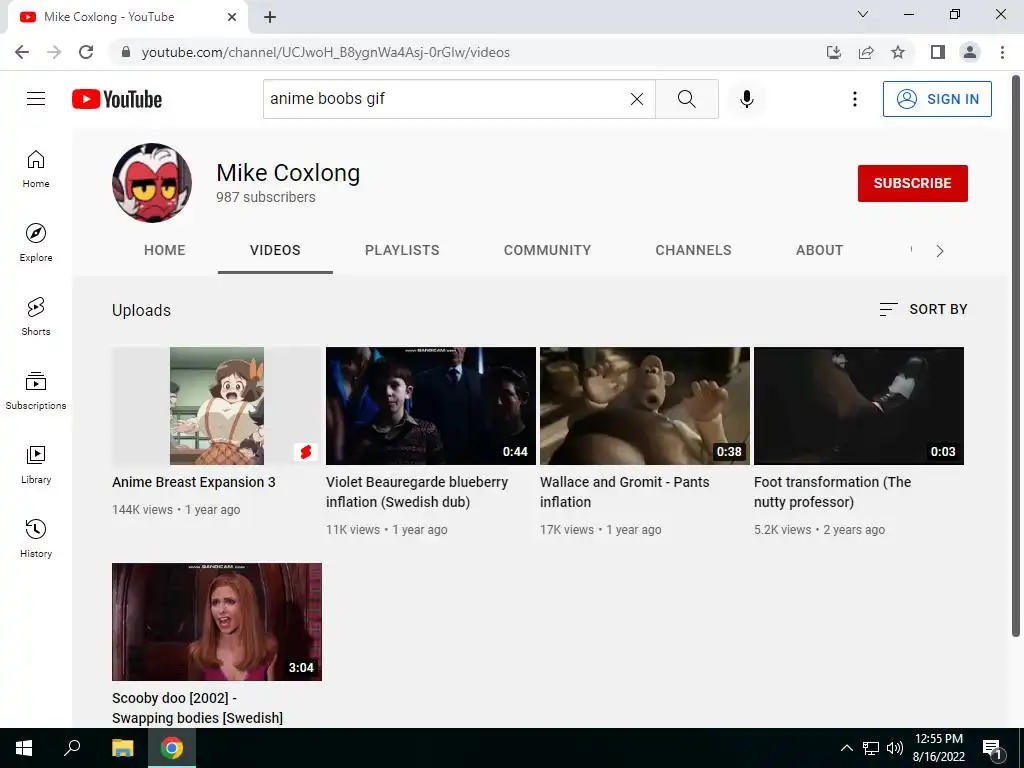The image size is (1024, 768).
Task: Open the notification center icon
Action: point(992,749)
